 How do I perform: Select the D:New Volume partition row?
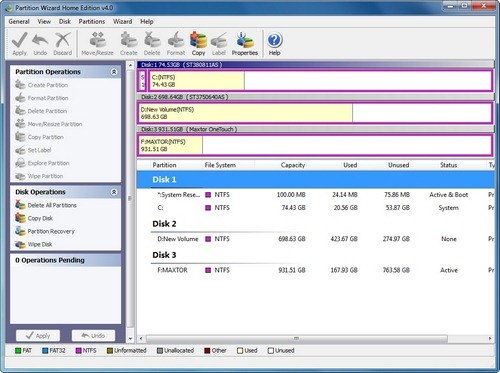pos(315,239)
